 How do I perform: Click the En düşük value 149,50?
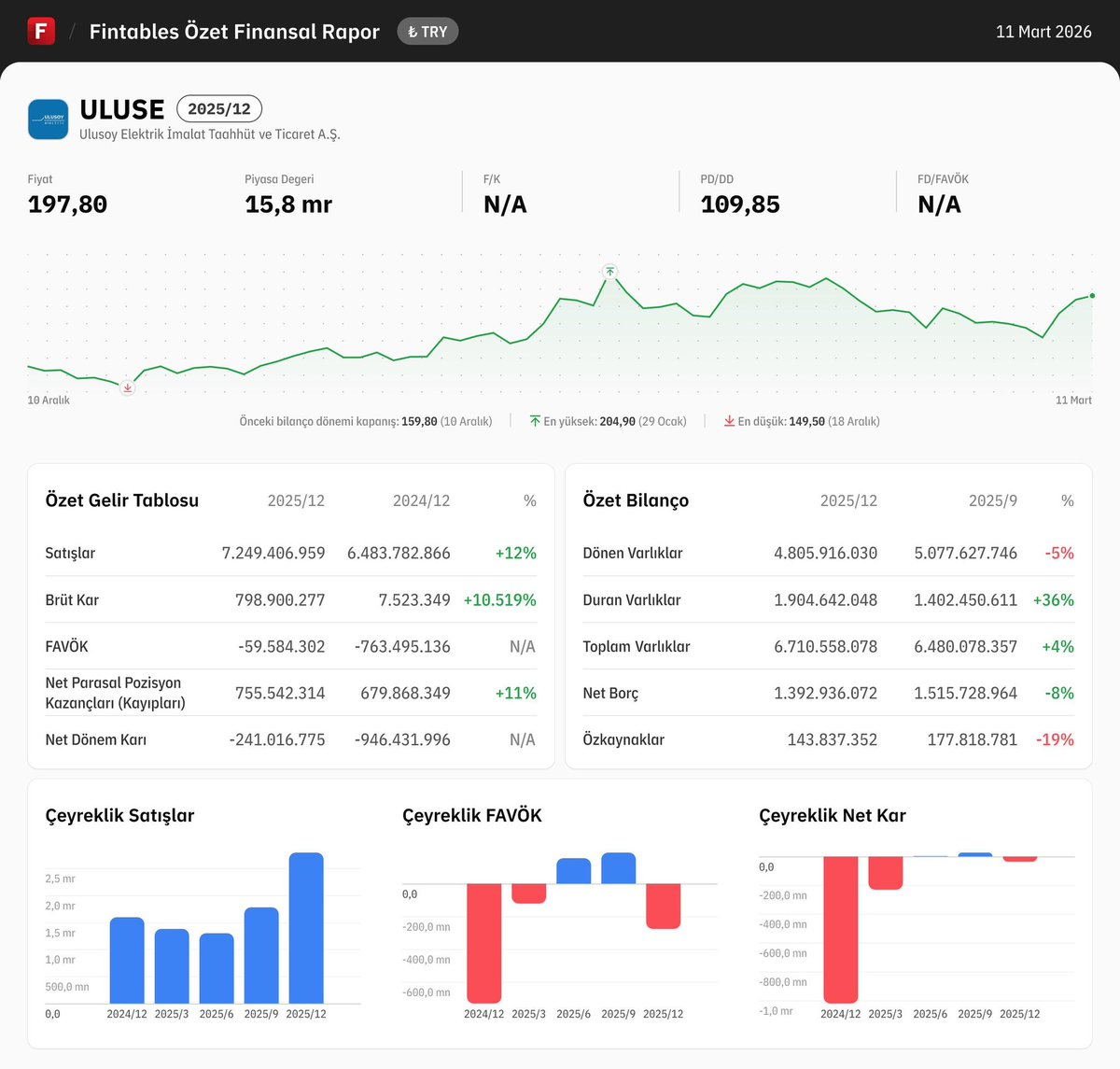[806, 421]
